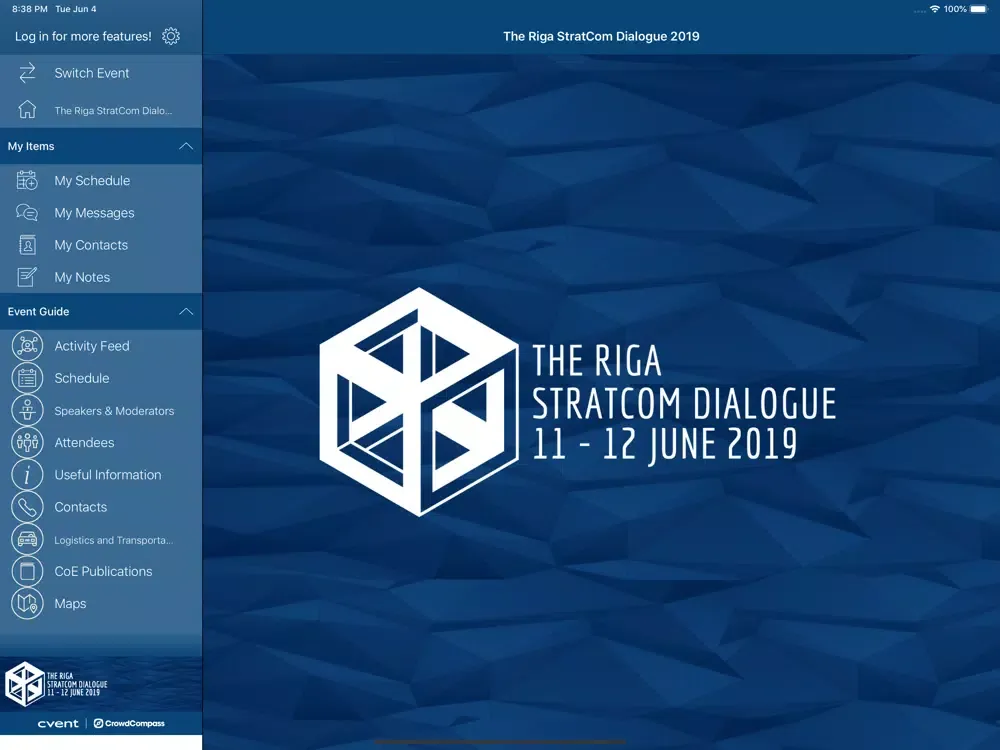Tap the cvent logo in footer
Viewport: 1000px width, 750px height.
point(58,723)
